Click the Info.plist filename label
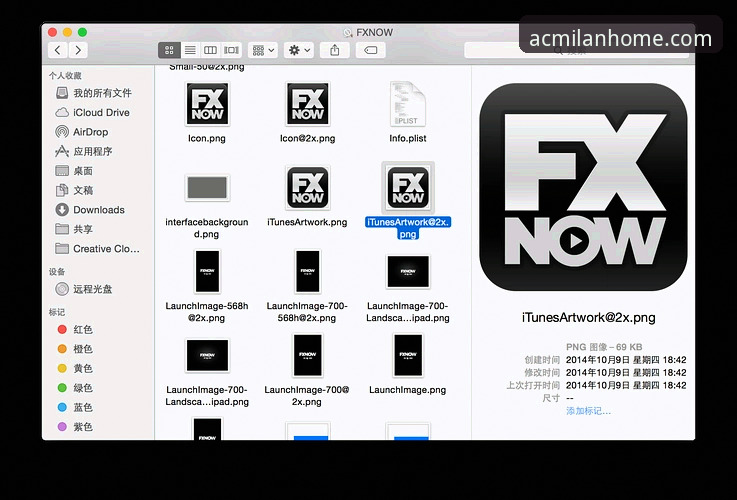737x500 pixels. click(x=408, y=138)
